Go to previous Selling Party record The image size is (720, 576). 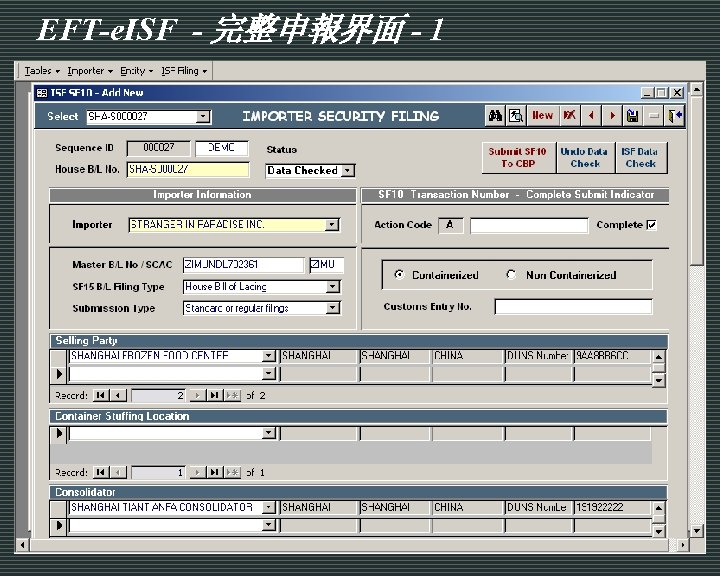pyautogui.click(x=118, y=395)
